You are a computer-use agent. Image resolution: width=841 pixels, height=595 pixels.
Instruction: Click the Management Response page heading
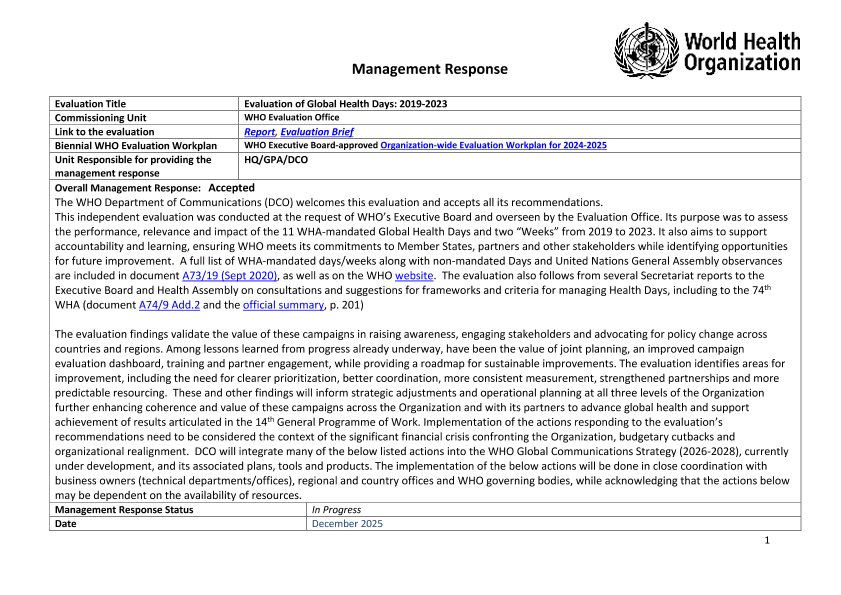click(429, 69)
